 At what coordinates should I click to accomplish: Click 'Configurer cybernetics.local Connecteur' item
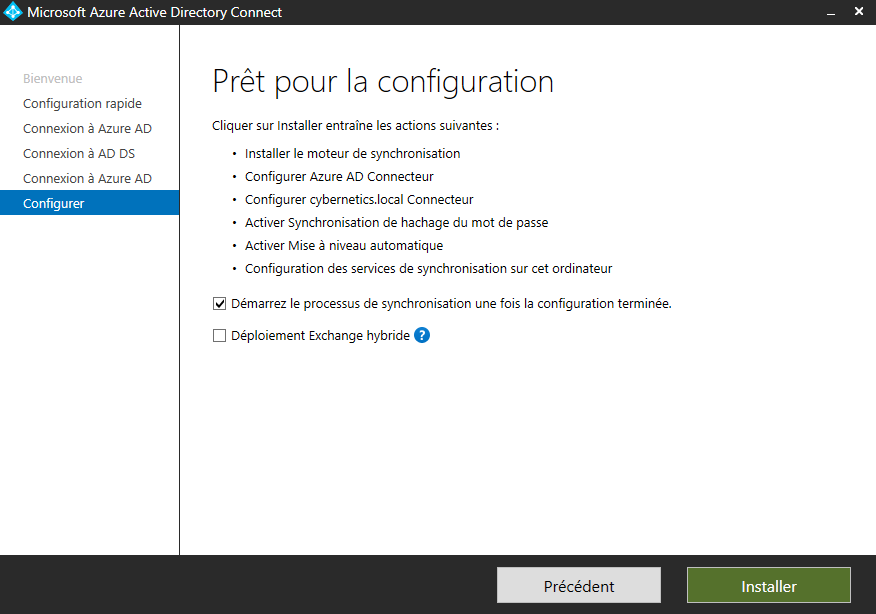(359, 199)
